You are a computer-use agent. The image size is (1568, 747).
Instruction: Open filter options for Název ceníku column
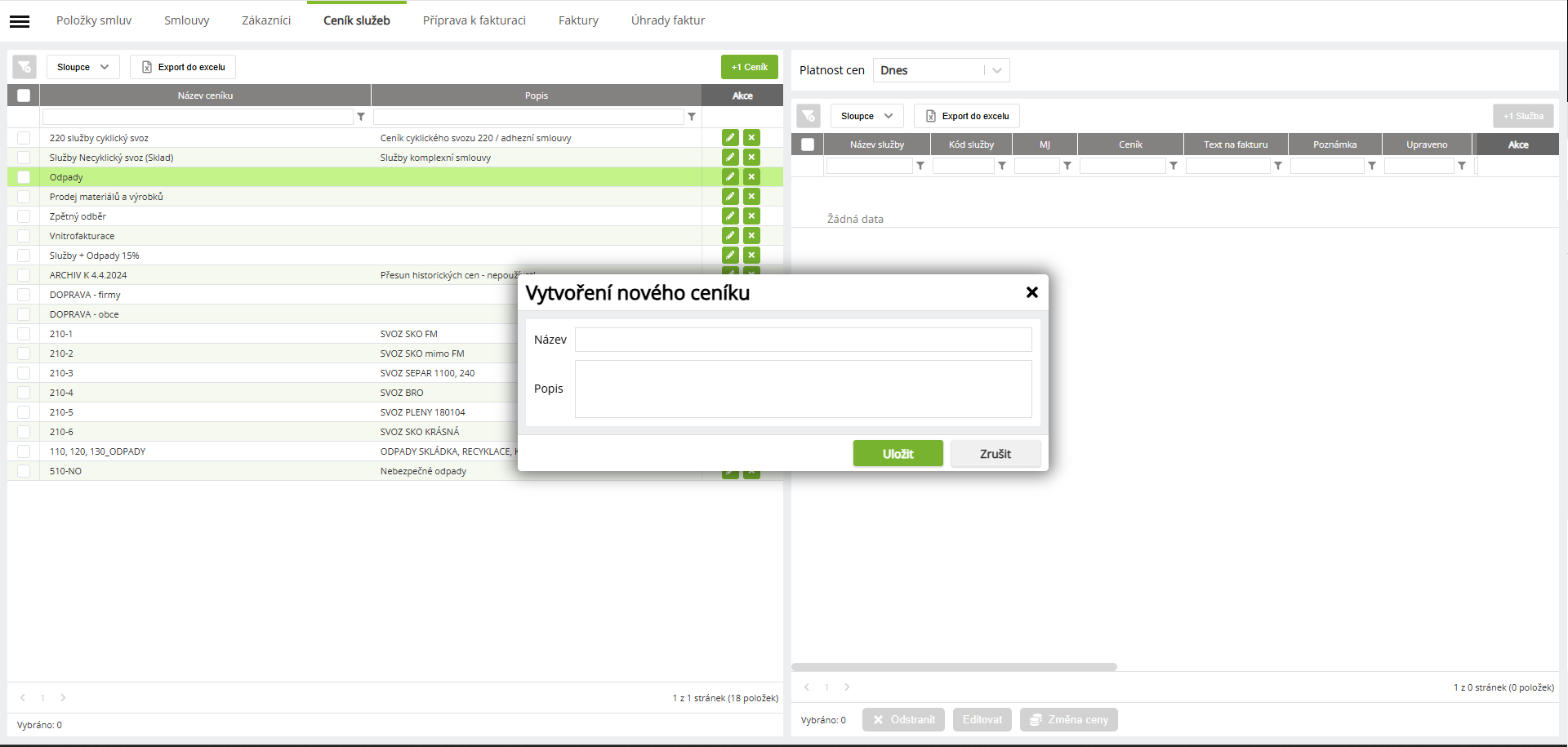click(x=361, y=117)
